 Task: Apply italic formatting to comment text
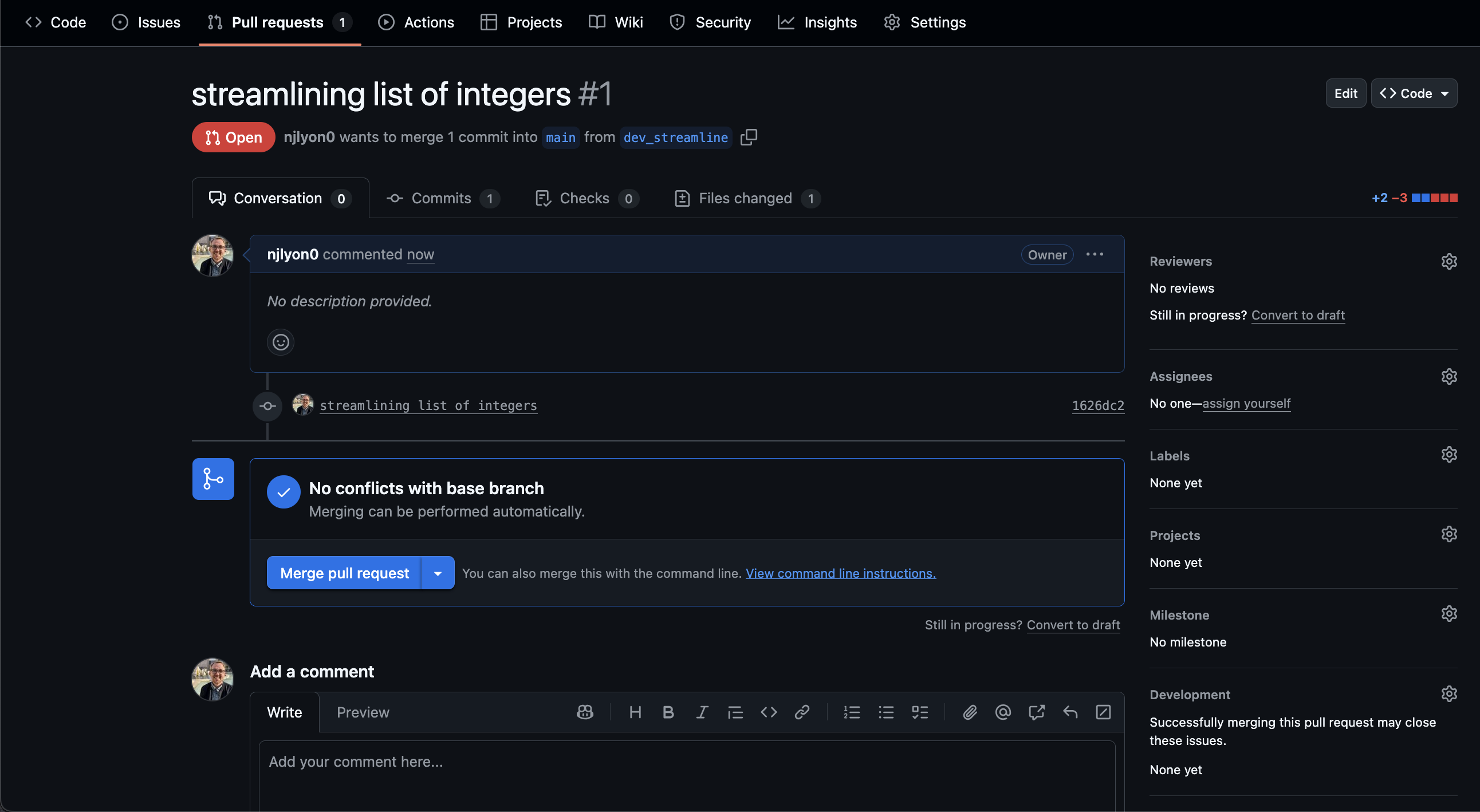pos(702,712)
